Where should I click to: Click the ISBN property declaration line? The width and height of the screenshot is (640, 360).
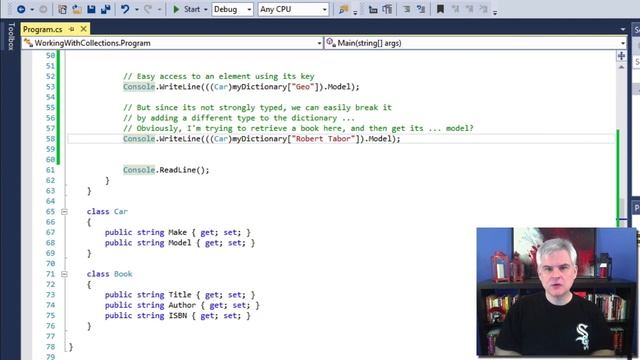click(178, 316)
